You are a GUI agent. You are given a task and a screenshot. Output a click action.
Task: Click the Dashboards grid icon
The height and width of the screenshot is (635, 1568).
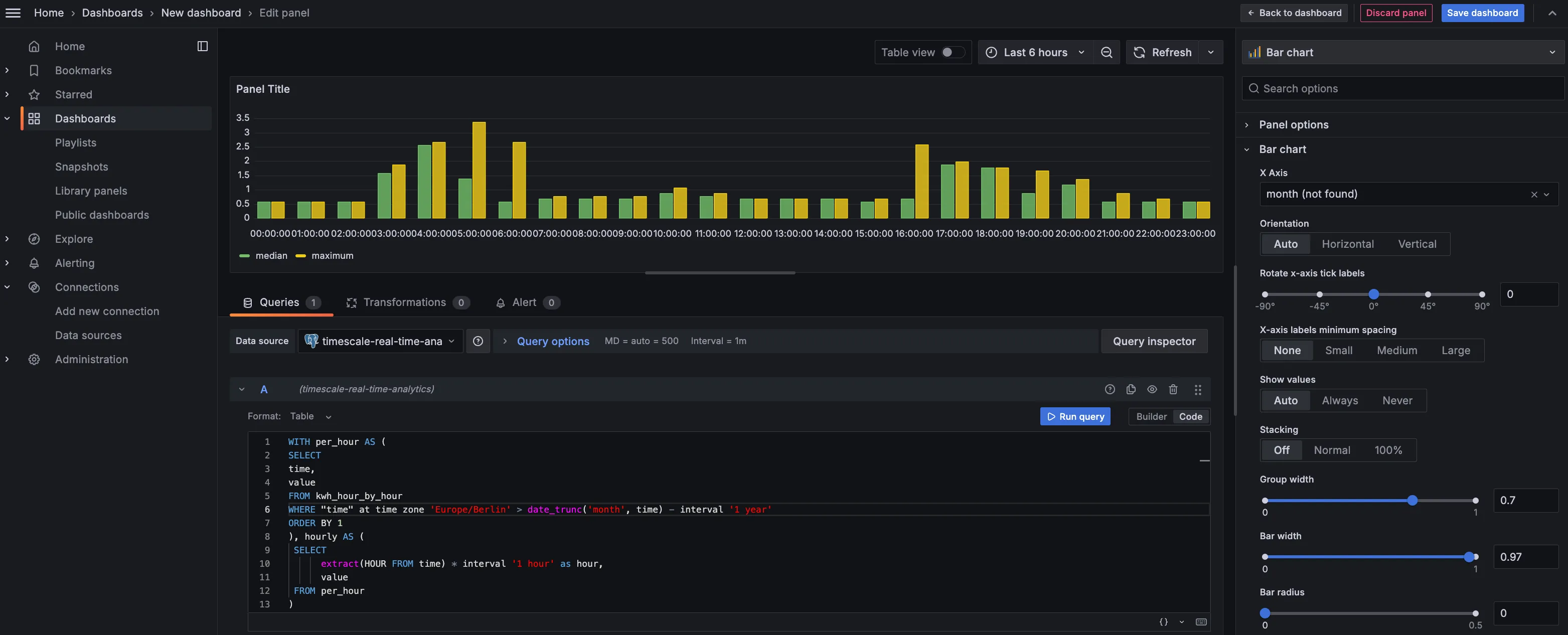pos(34,119)
